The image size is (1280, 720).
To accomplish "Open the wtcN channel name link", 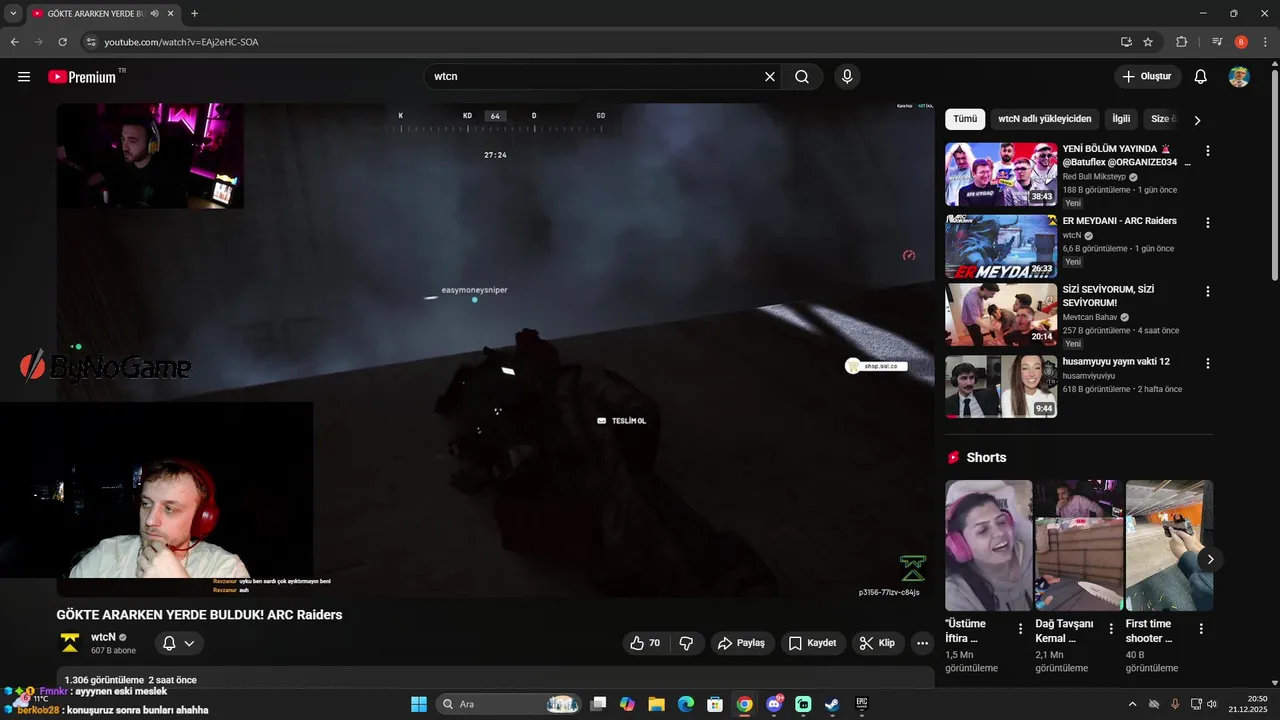I will [104, 637].
